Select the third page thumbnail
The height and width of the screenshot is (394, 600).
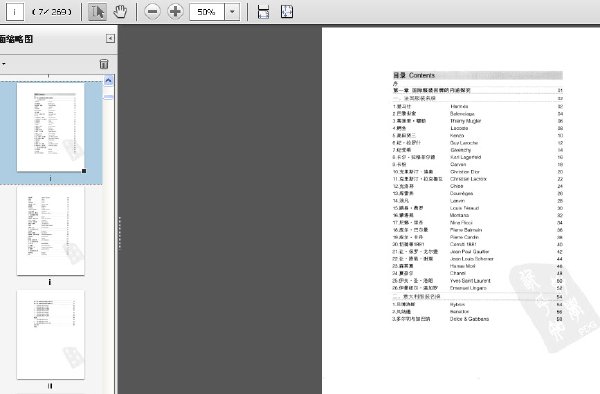pos(51,335)
